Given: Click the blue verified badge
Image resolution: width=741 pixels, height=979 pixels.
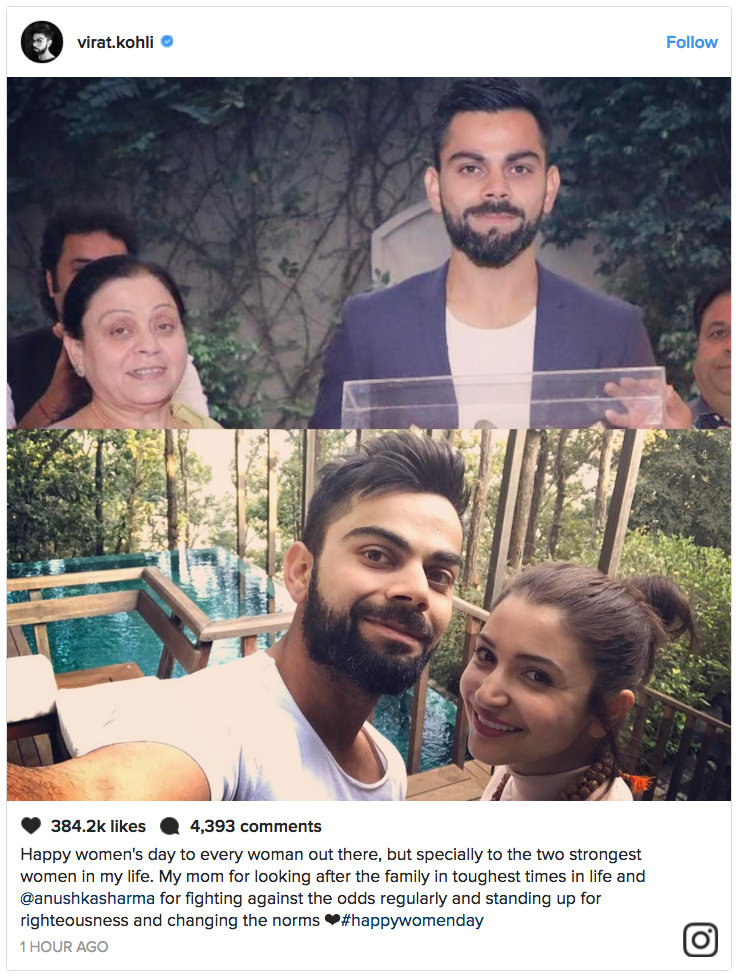Looking at the screenshot, I should (167, 41).
